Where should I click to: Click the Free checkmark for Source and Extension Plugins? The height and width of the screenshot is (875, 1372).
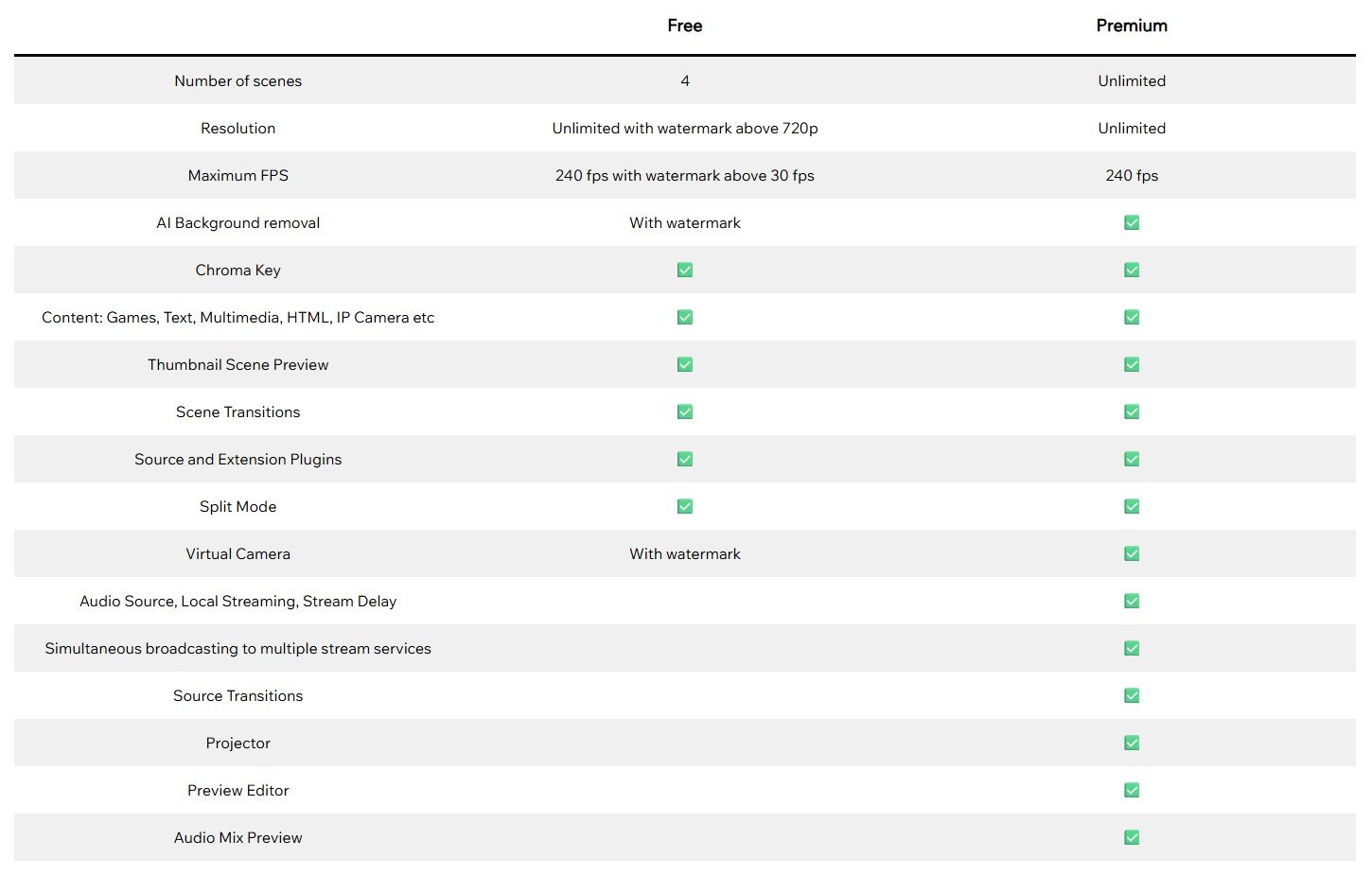[x=685, y=460]
